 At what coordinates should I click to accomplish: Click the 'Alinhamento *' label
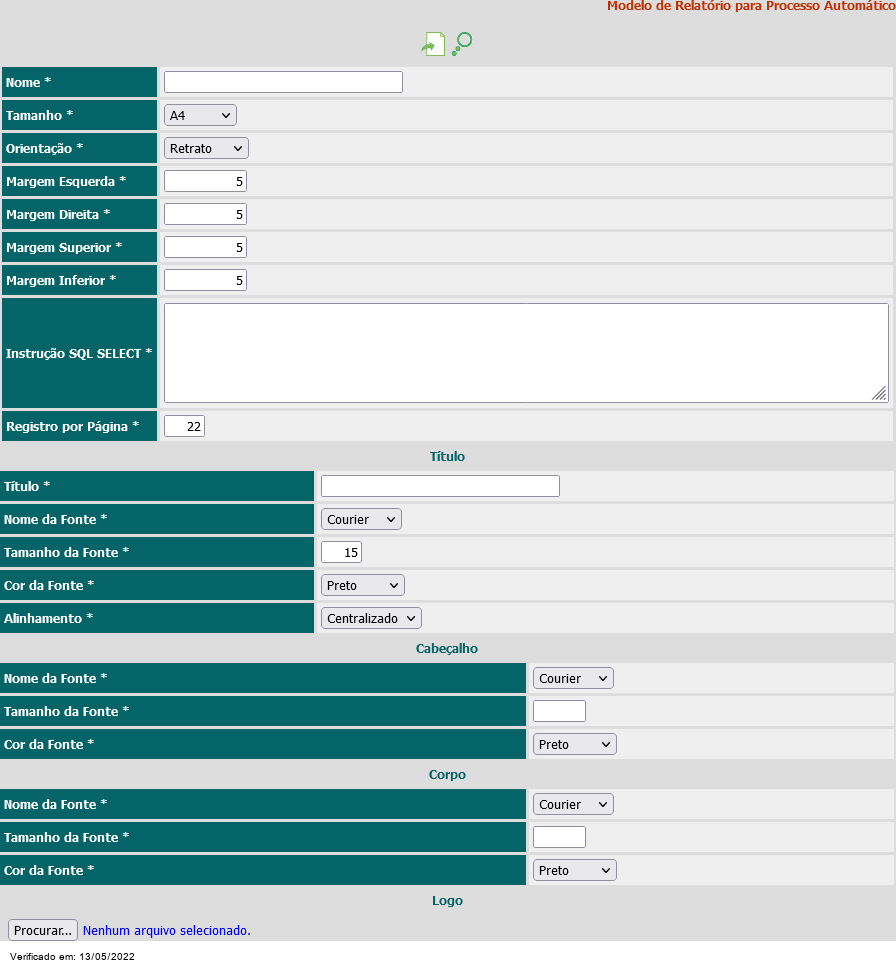pyautogui.click(x=48, y=619)
